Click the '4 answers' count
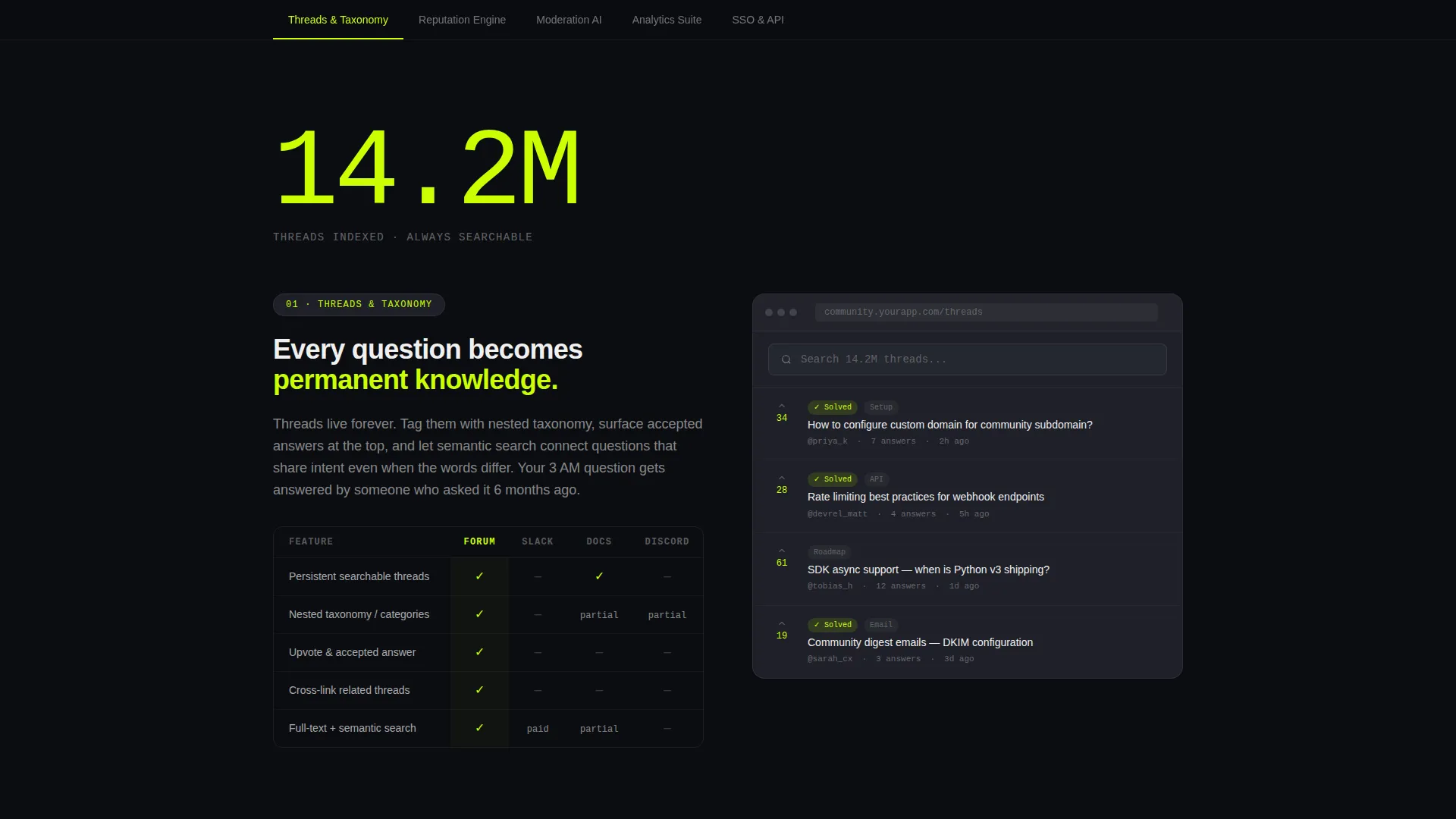The width and height of the screenshot is (1456, 819). (913, 514)
